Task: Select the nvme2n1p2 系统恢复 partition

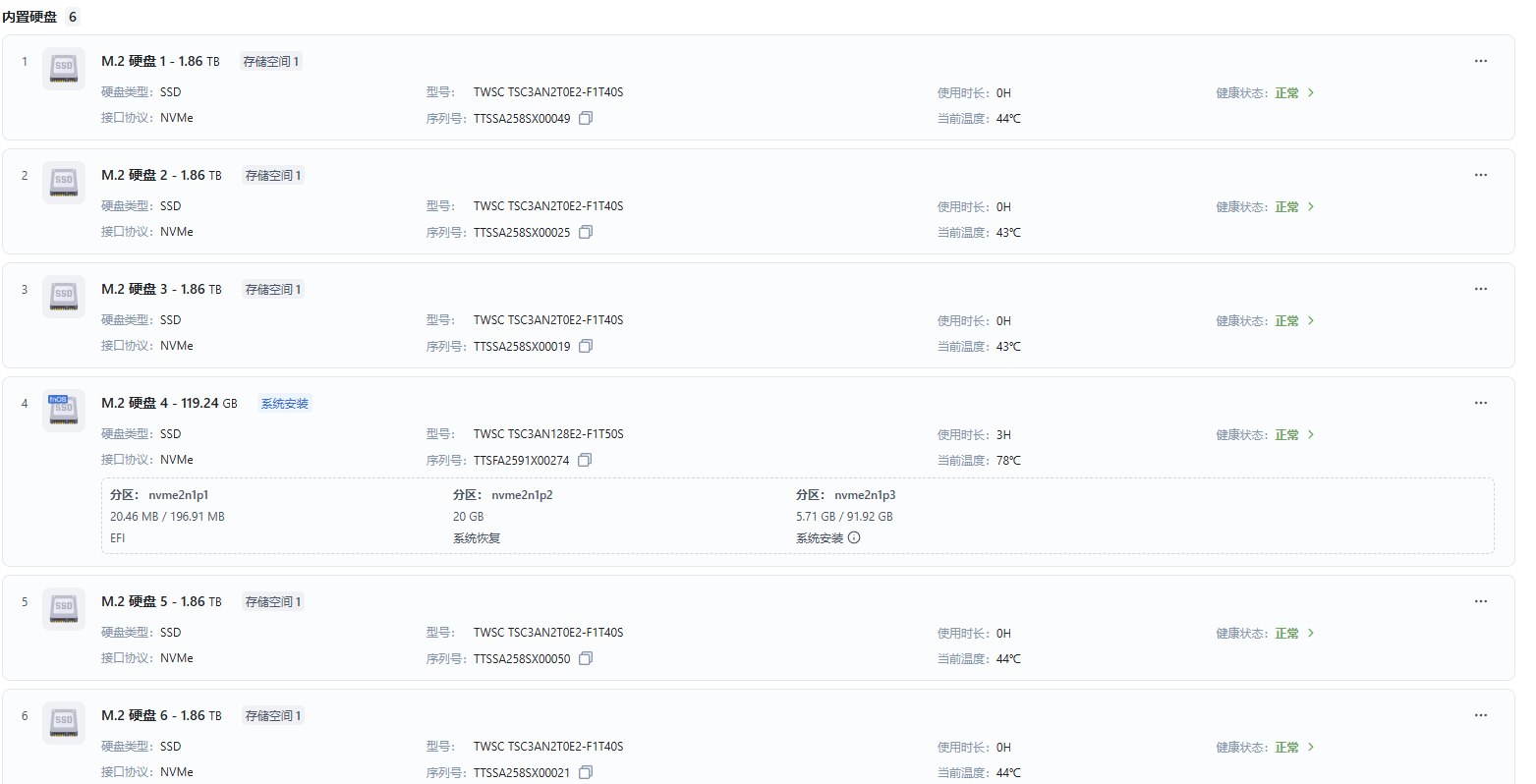Action: tap(502, 516)
